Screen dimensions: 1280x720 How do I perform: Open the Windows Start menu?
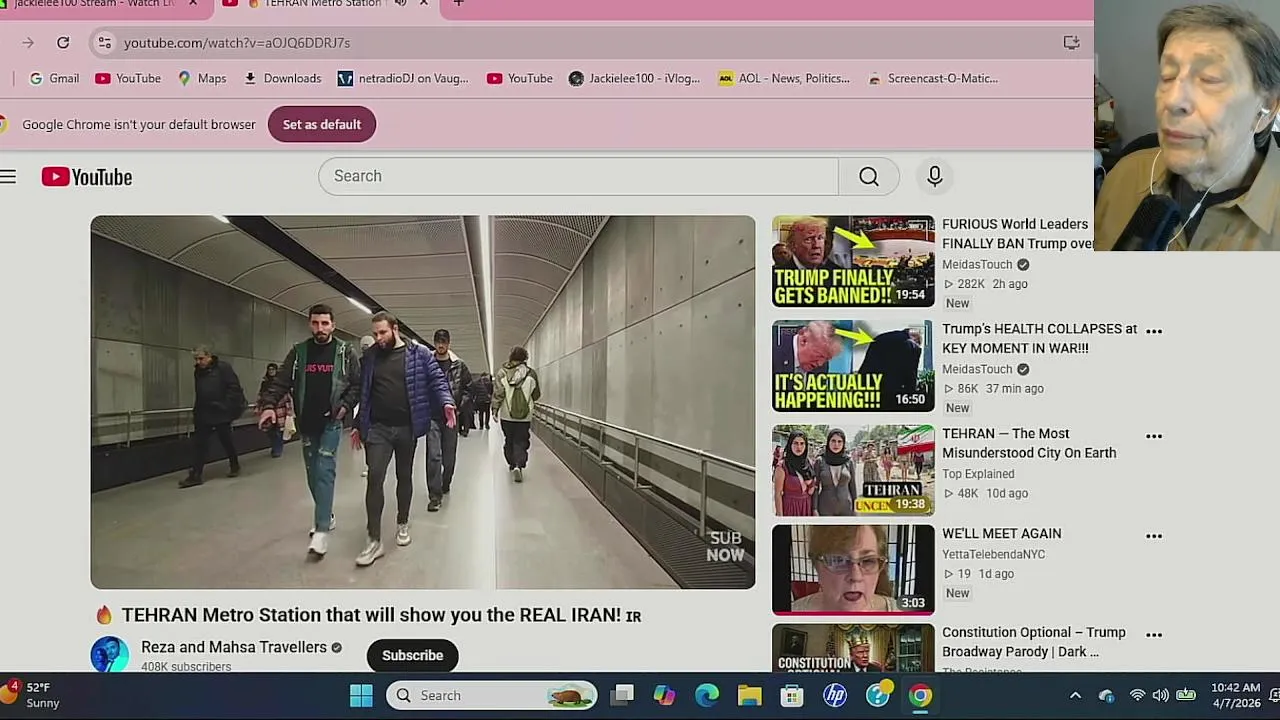tap(361, 695)
